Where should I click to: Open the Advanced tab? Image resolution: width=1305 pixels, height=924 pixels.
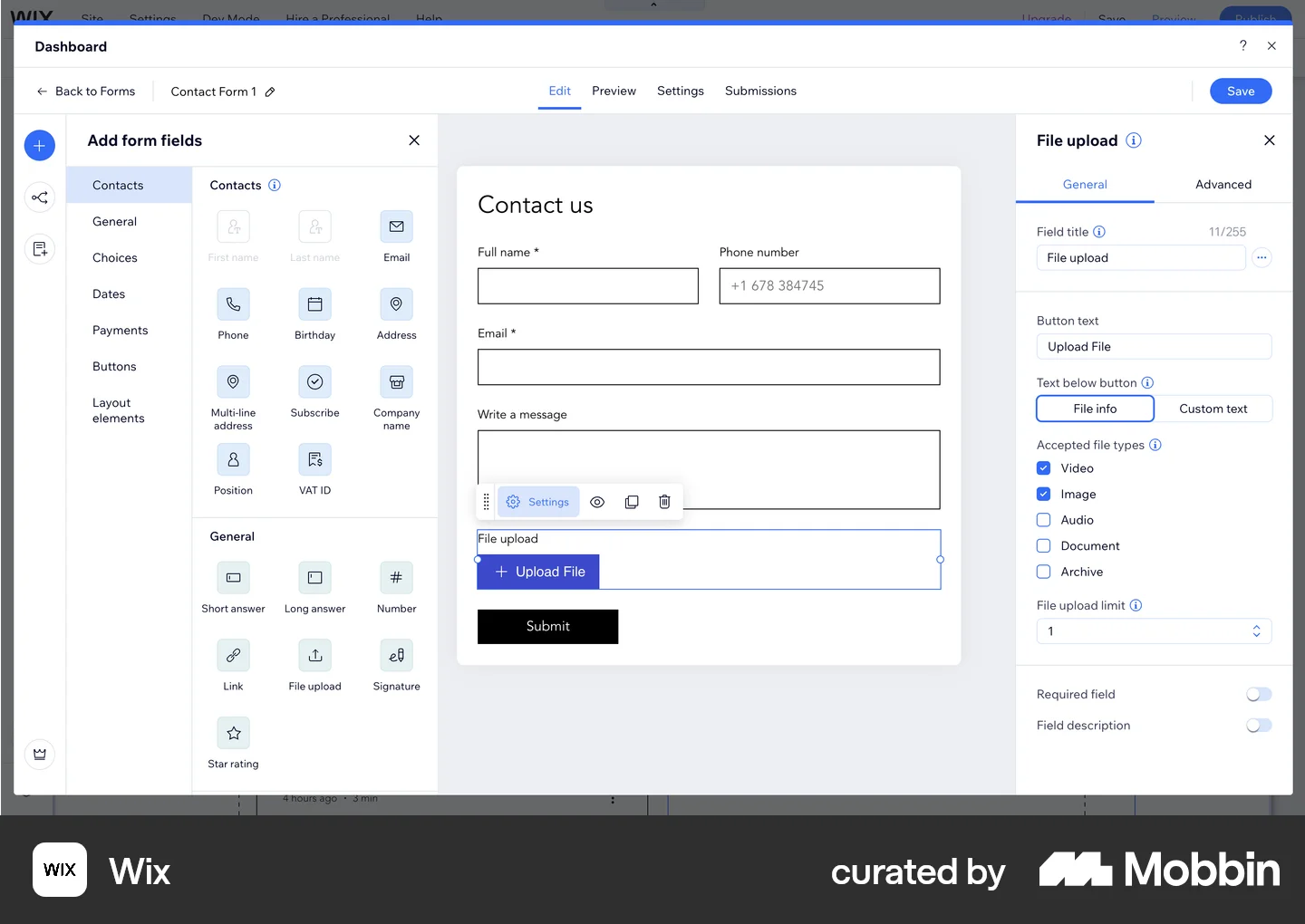point(1223,184)
